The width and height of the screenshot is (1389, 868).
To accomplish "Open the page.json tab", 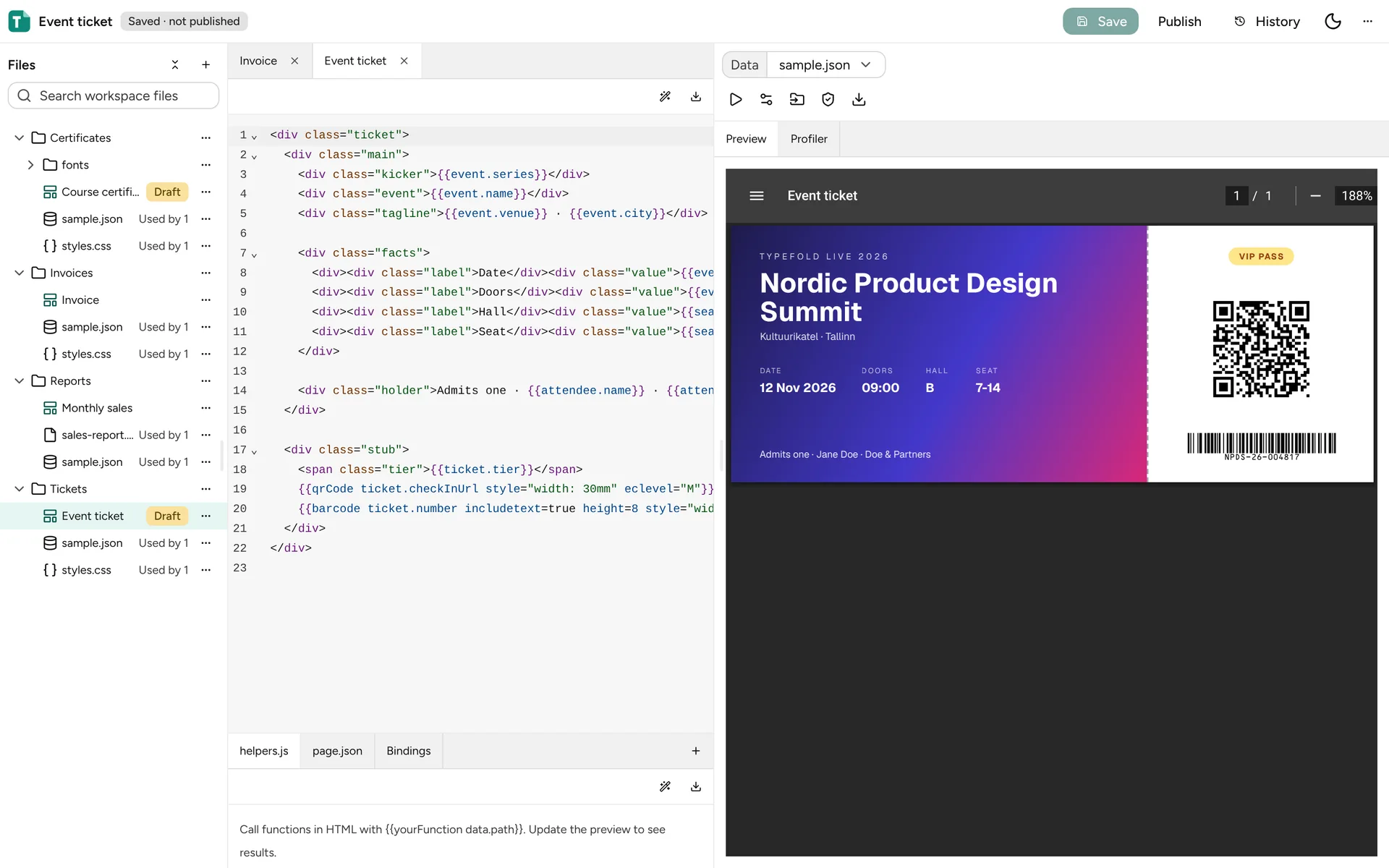I will pos(337,752).
